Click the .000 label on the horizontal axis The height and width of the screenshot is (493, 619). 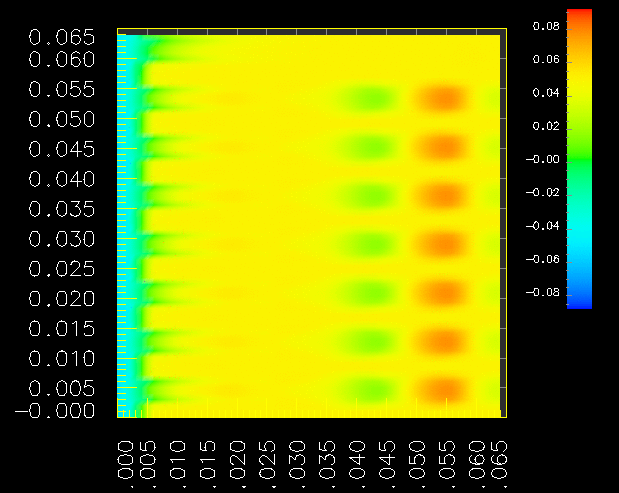click(x=124, y=458)
